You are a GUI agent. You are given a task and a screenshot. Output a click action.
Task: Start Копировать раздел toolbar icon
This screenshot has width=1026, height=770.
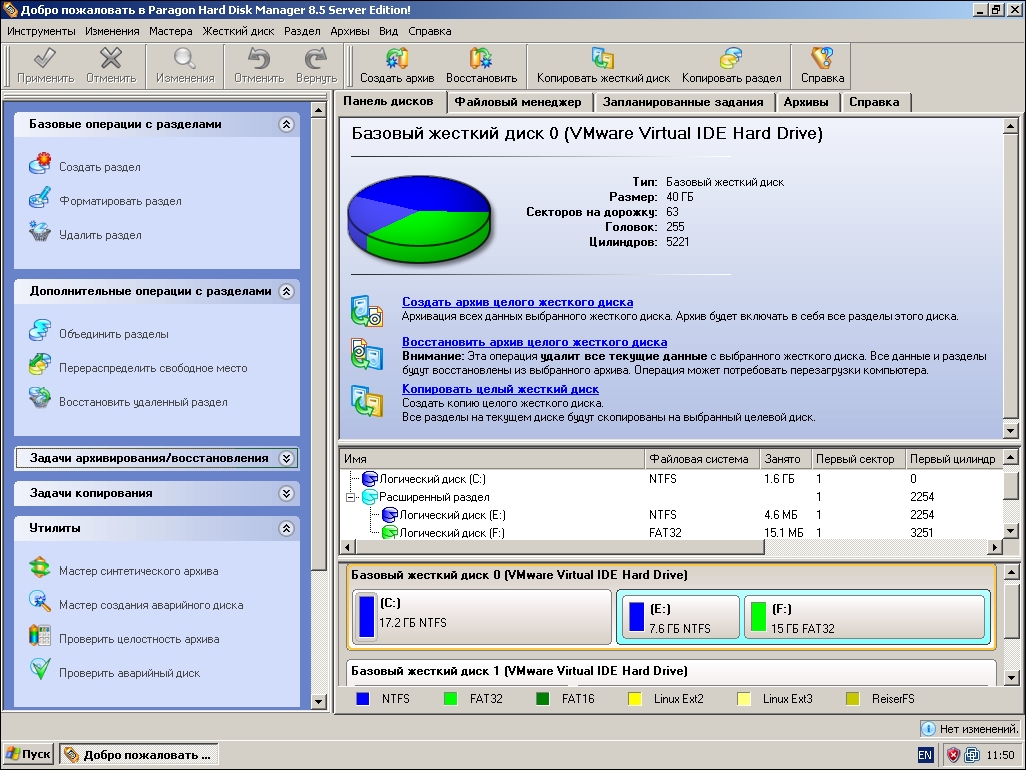pyautogui.click(x=731, y=58)
